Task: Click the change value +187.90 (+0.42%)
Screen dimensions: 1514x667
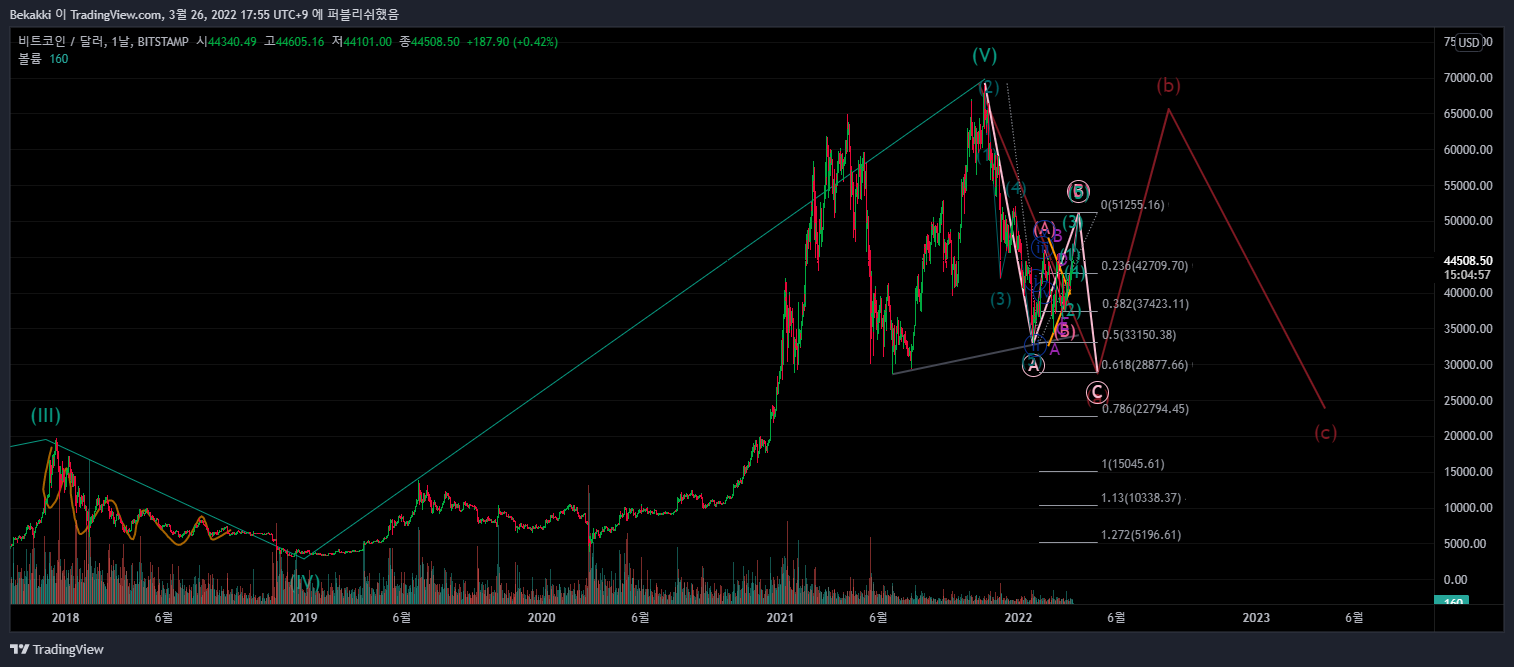Action: pyautogui.click(x=512, y=42)
